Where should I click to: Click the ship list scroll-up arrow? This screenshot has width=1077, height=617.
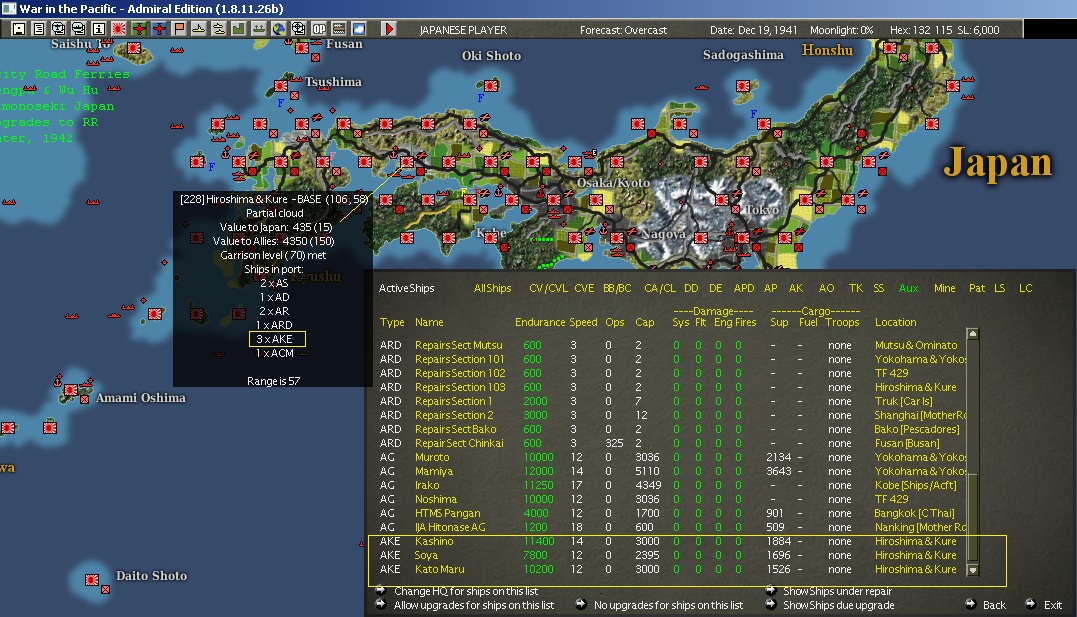973,334
